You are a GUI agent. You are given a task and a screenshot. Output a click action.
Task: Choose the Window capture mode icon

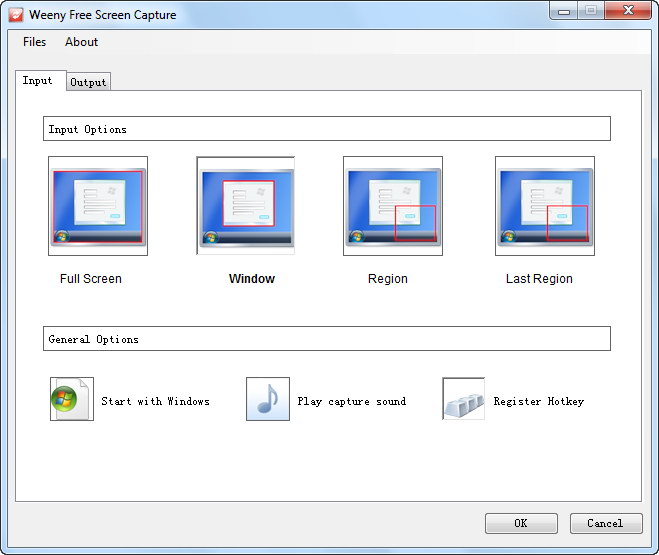click(x=246, y=205)
